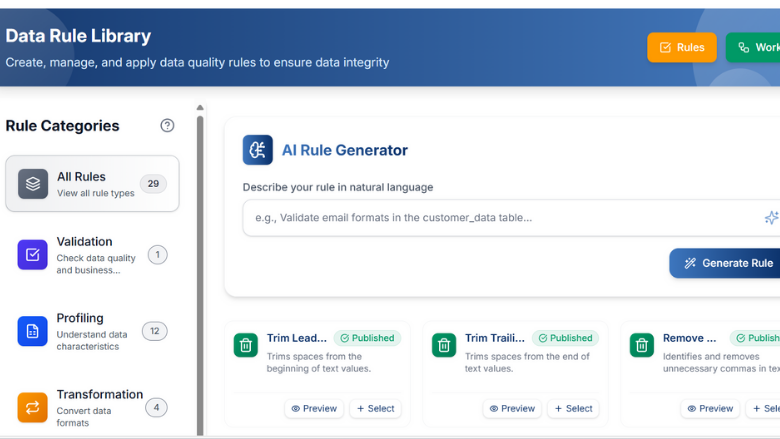Click the Remove rule trash icon

pos(641,345)
